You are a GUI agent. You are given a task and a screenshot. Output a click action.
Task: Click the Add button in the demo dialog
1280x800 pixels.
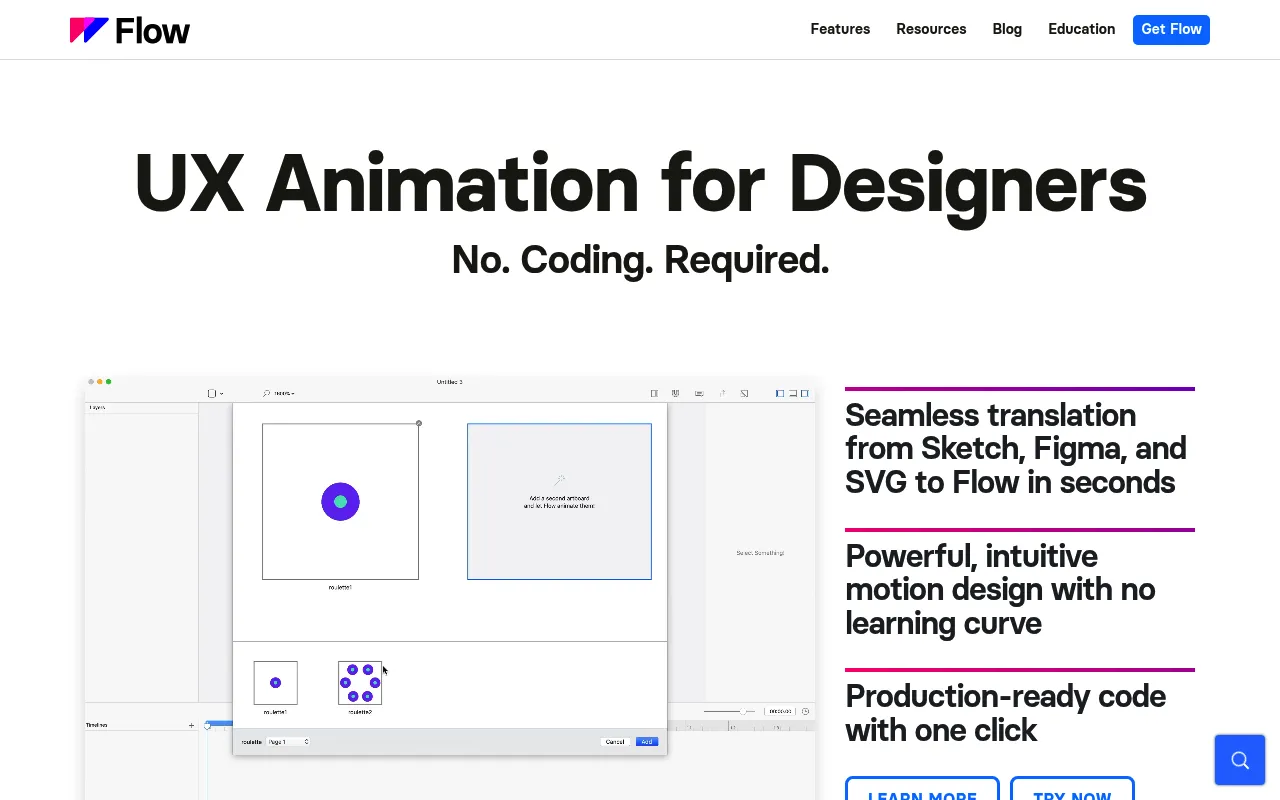click(647, 742)
